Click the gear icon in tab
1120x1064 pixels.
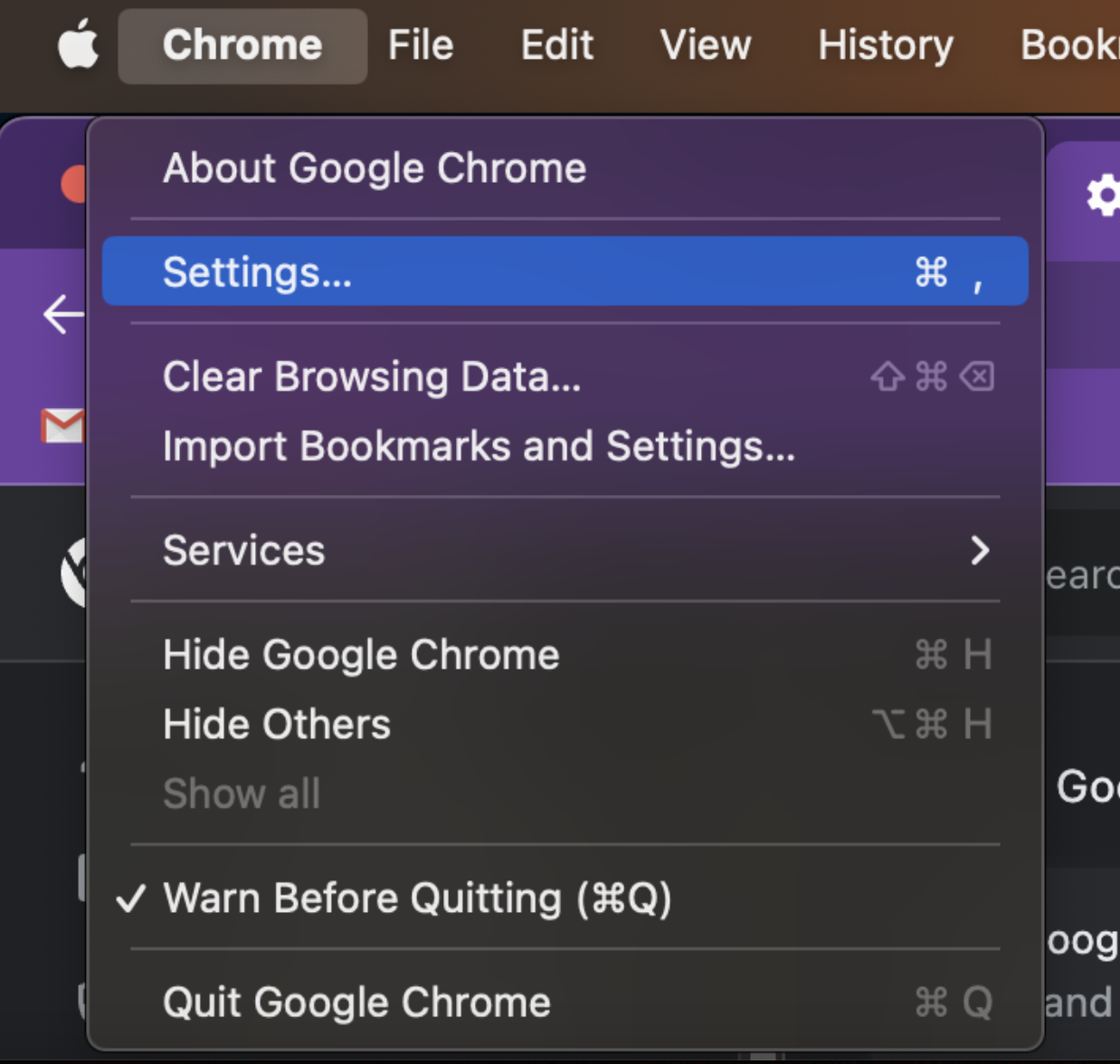(x=1103, y=195)
